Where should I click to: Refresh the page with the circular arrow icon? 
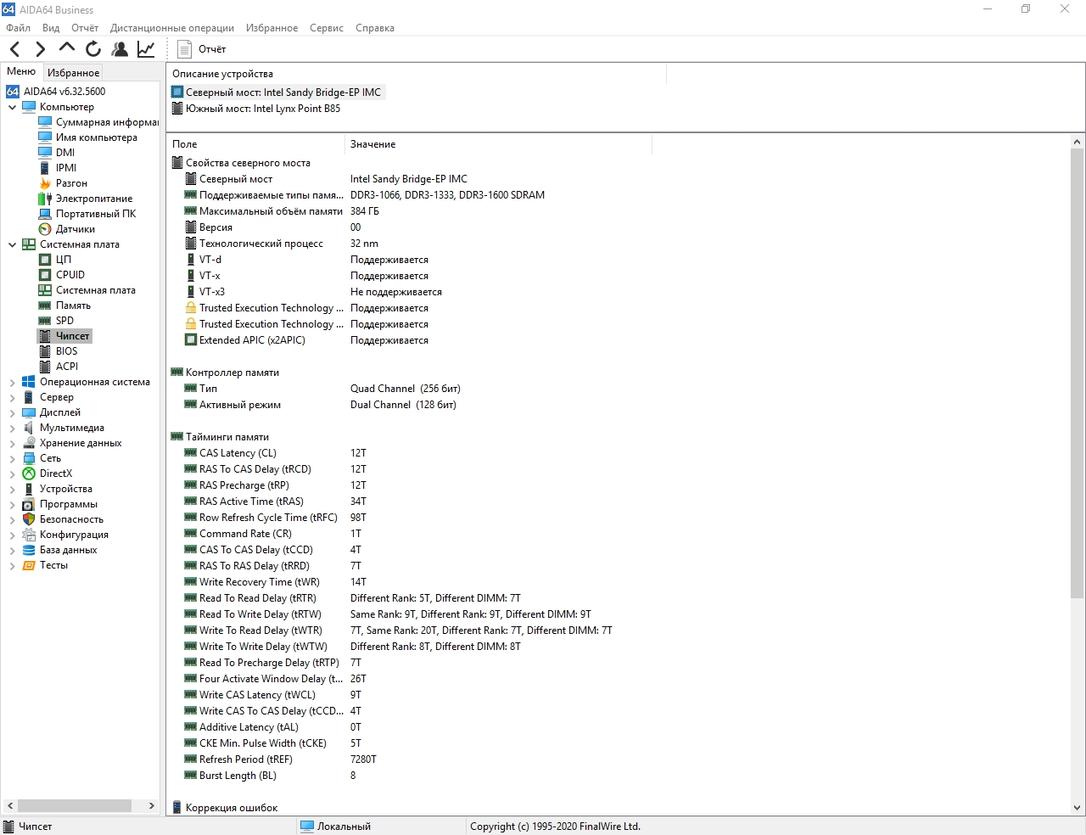pos(93,49)
